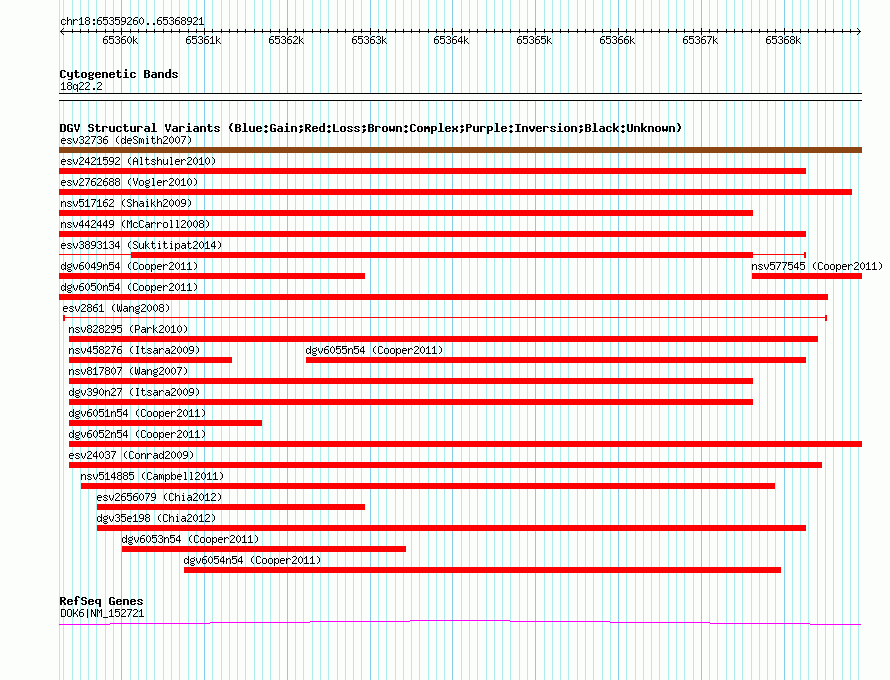Click nsv458276 (Itsara2009) variant label
The width and height of the screenshot is (890, 680).
134,350
